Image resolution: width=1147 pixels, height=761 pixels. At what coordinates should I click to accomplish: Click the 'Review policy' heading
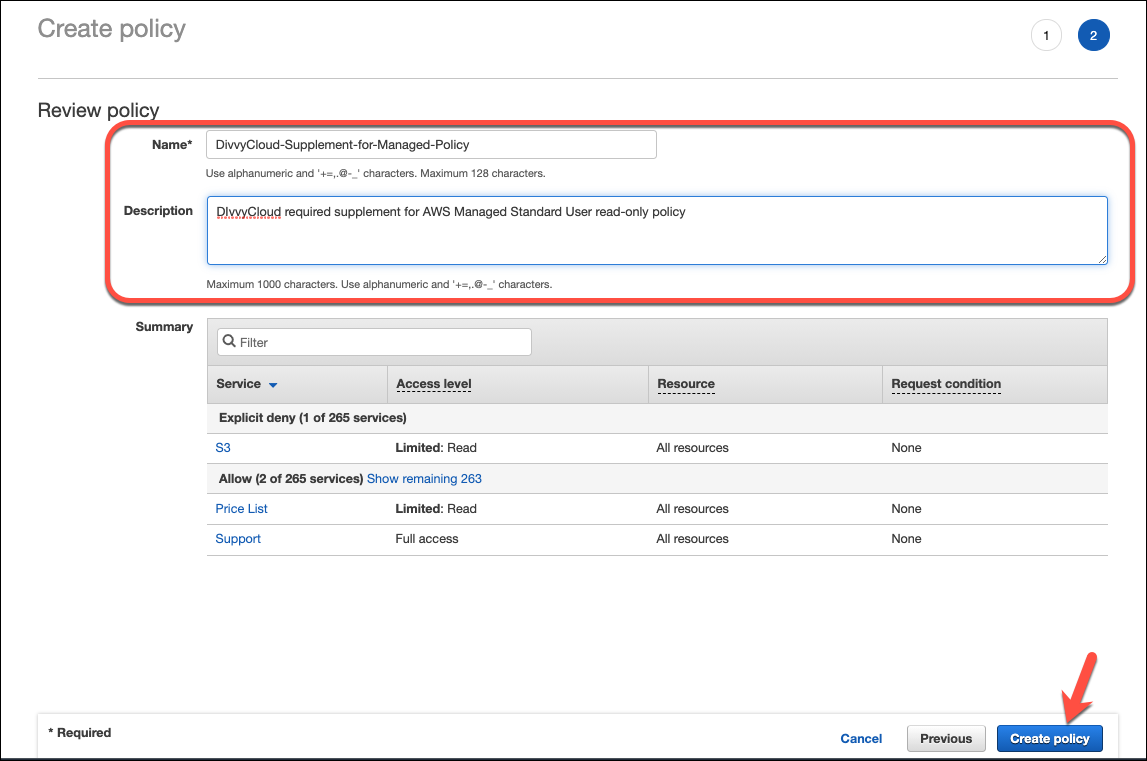tap(98, 110)
